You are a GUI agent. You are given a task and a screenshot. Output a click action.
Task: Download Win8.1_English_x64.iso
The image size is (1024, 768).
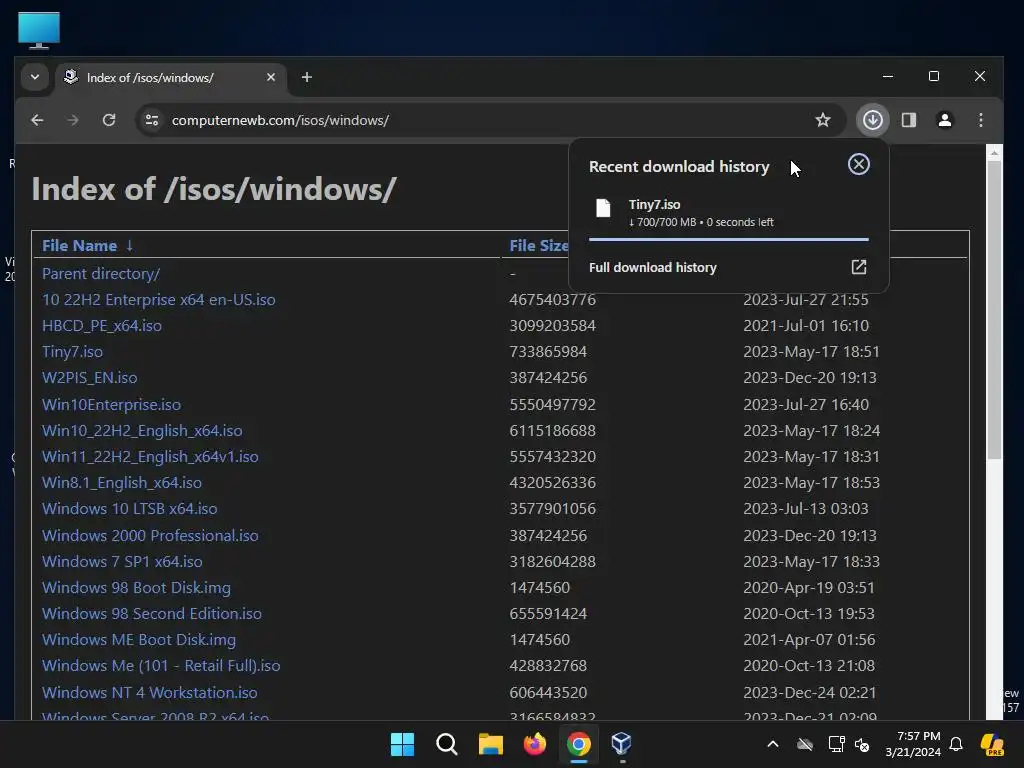(x=121, y=483)
